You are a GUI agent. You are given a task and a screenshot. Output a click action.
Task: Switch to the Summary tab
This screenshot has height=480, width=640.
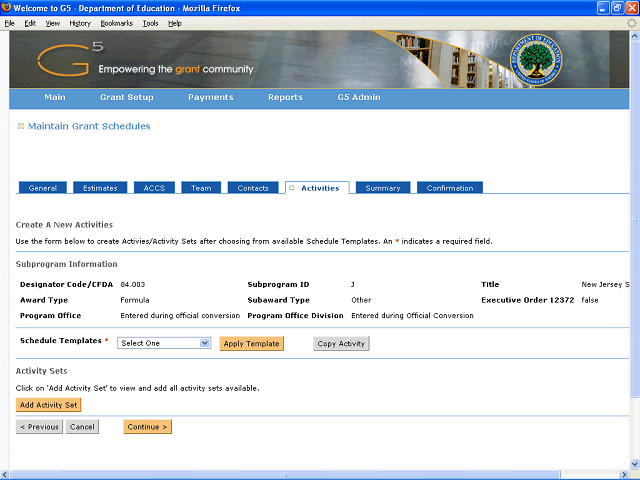pos(383,188)
